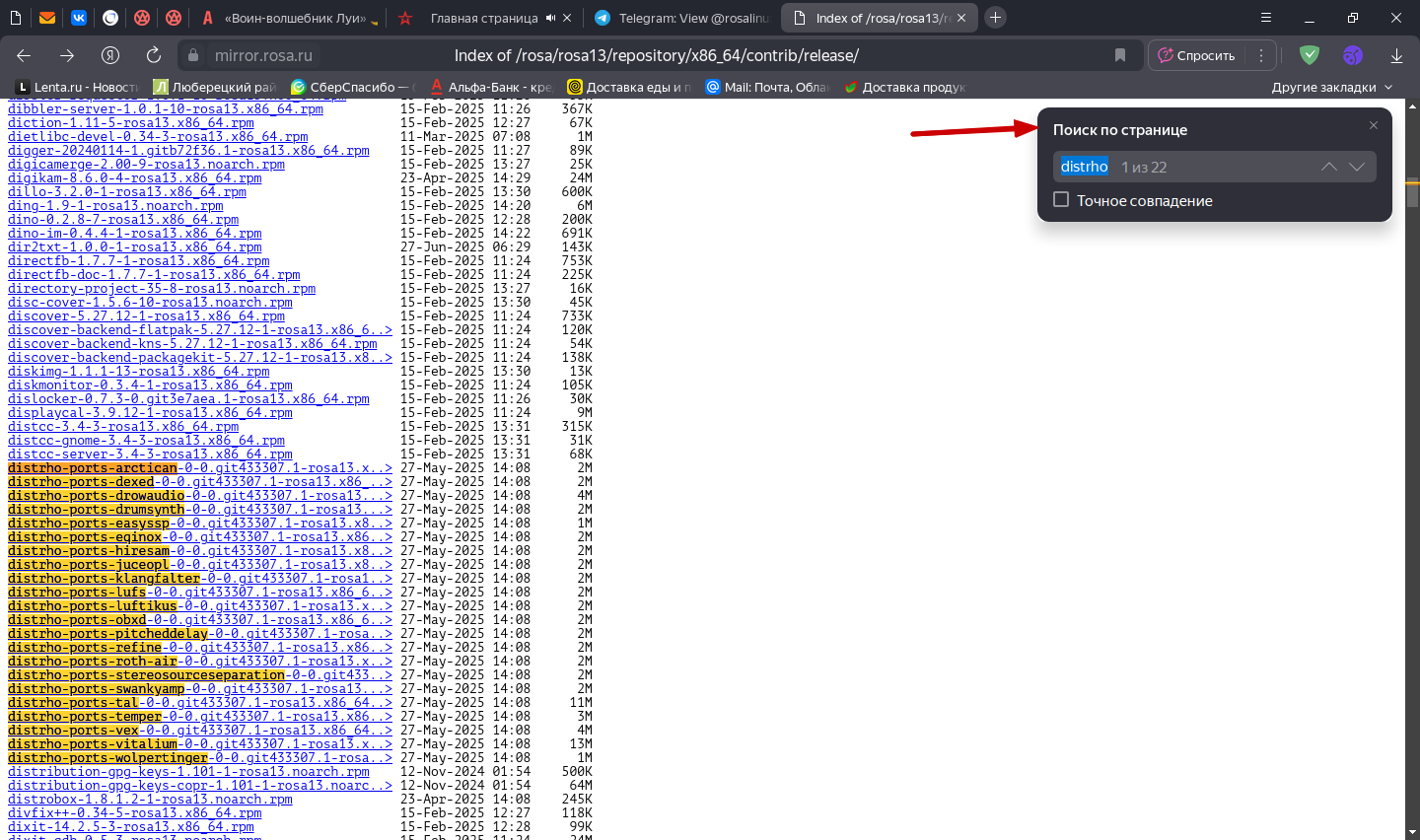Close the Главная страница tab
Screen dimensions: 1420x840
pos(567,18)
